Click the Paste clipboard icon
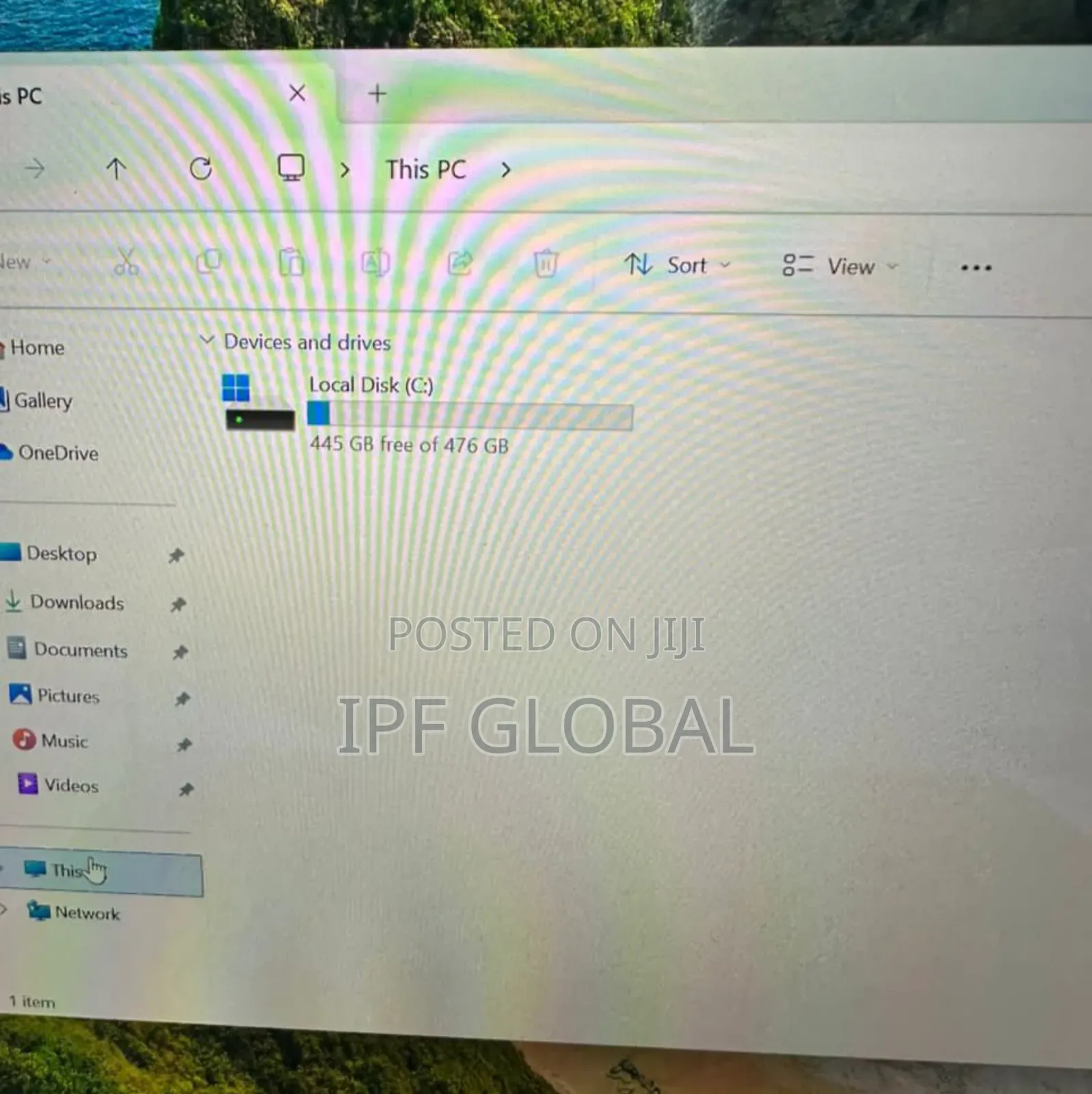The image size is (1092, 1094). click(291, 263)
